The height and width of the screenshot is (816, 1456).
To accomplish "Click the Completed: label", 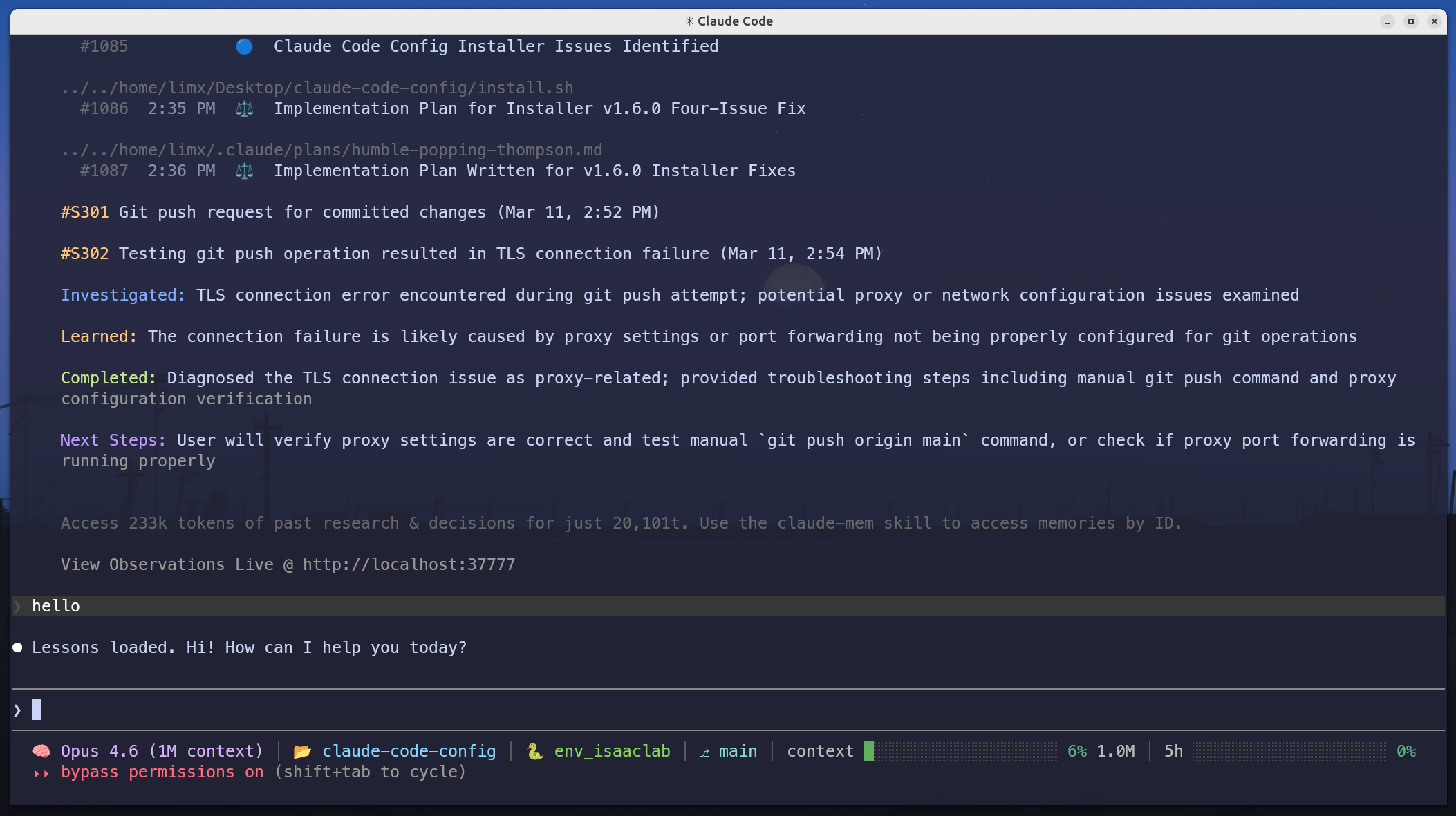I will pyautogui.click(x=109, y=378).
